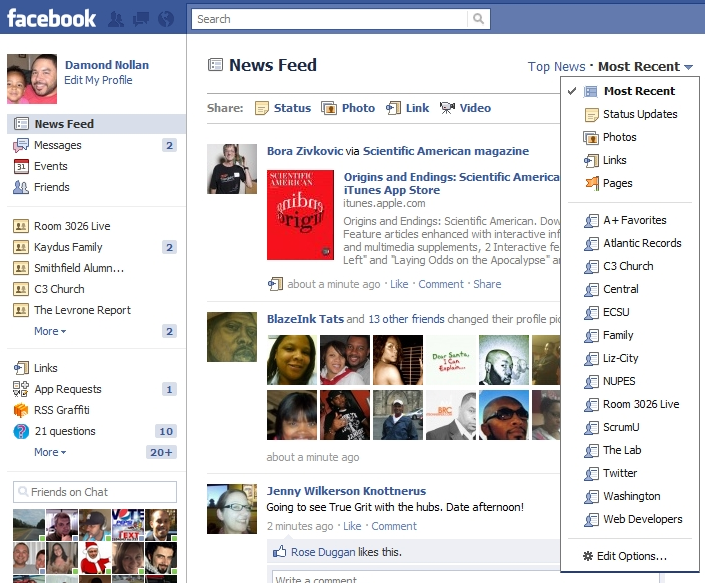Click the search magnifier button
Screen dimensions: 705x583
[x=478, y=19]
